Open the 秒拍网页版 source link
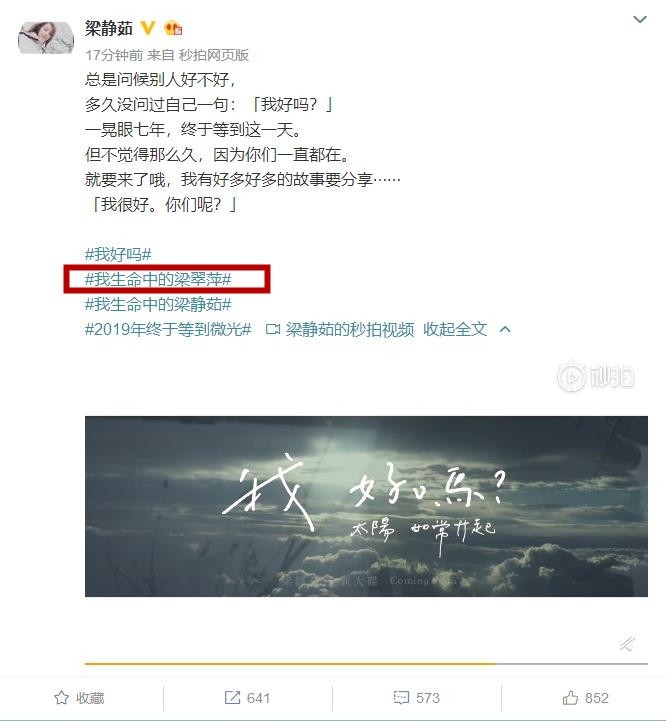 [213, 55]
